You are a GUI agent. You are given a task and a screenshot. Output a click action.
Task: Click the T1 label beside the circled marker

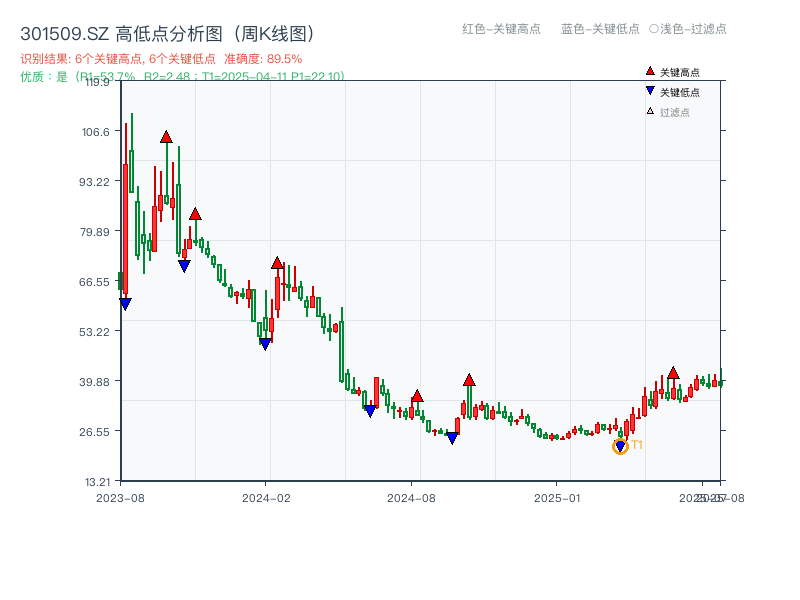(636, 445)
